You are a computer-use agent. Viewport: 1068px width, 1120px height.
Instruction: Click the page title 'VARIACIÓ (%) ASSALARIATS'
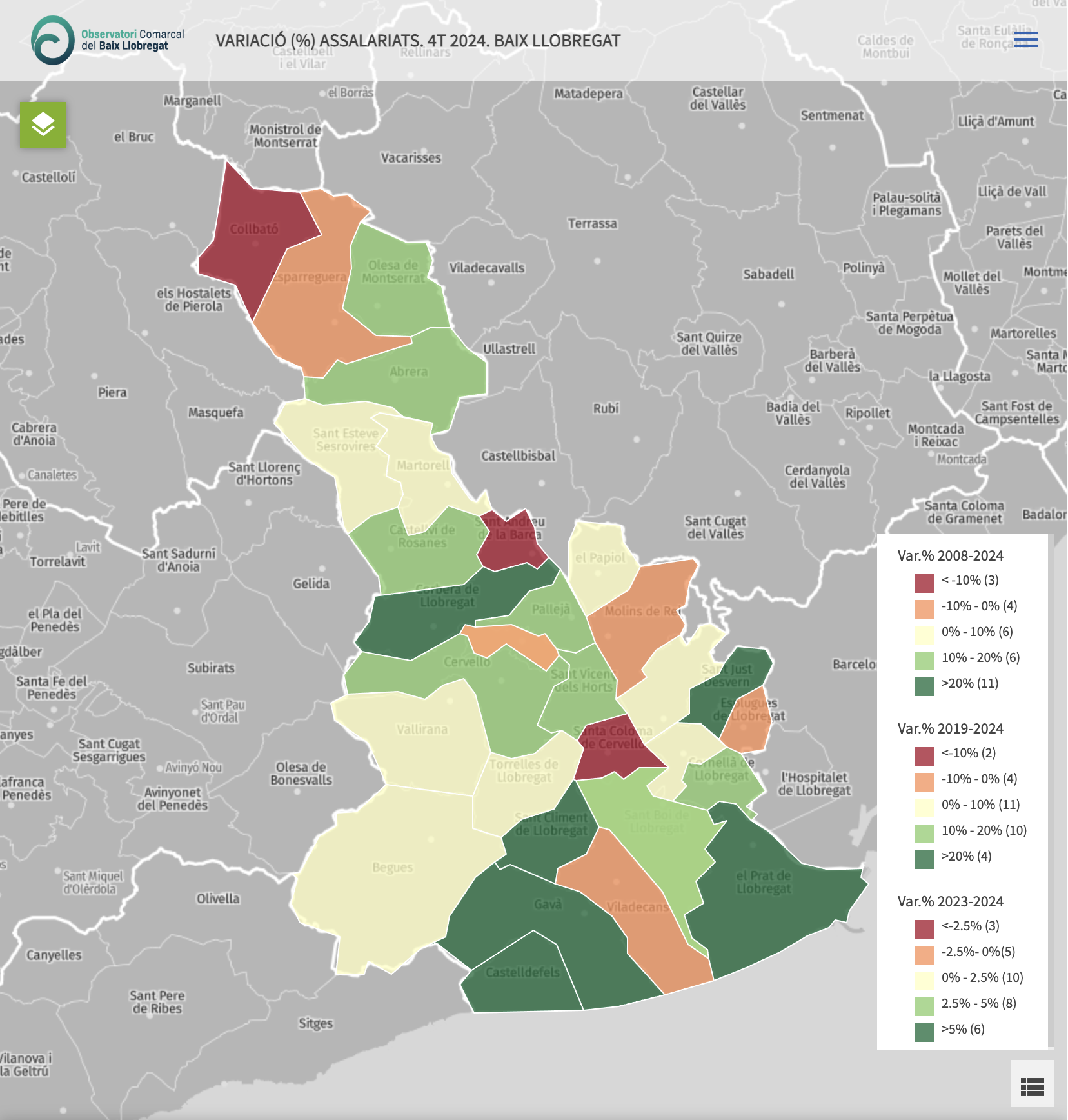point(417,41)
